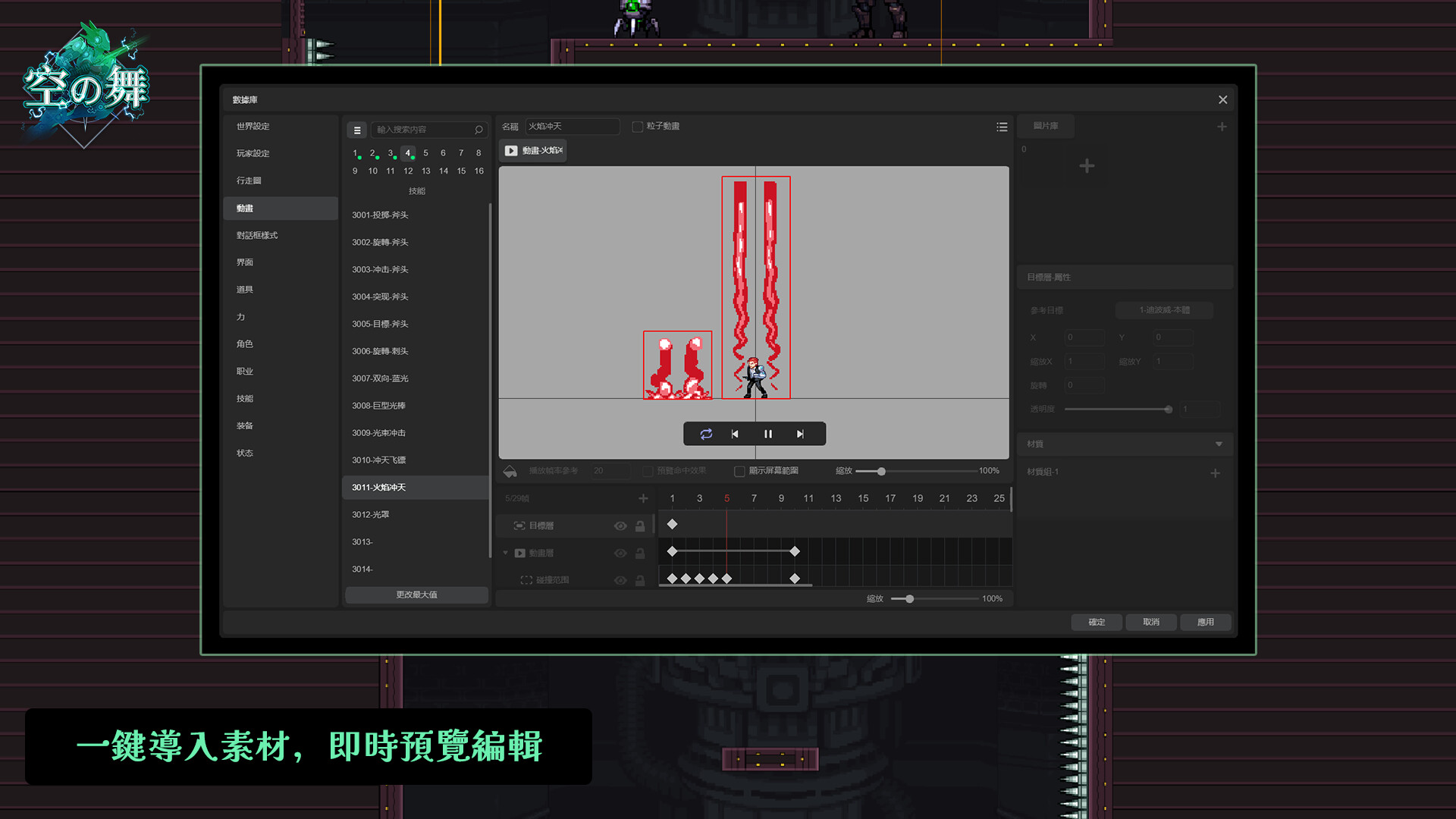Open list view icon above canvas
The image size is (1456, 819).
(1002, 127)
